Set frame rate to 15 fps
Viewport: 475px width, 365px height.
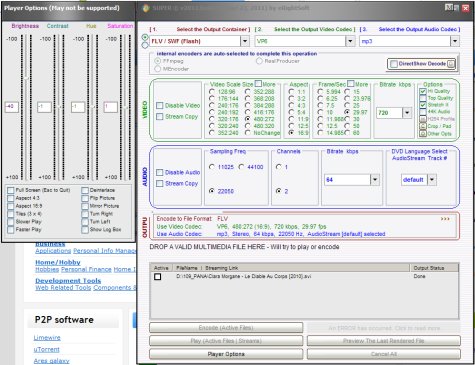pos(347,91)
